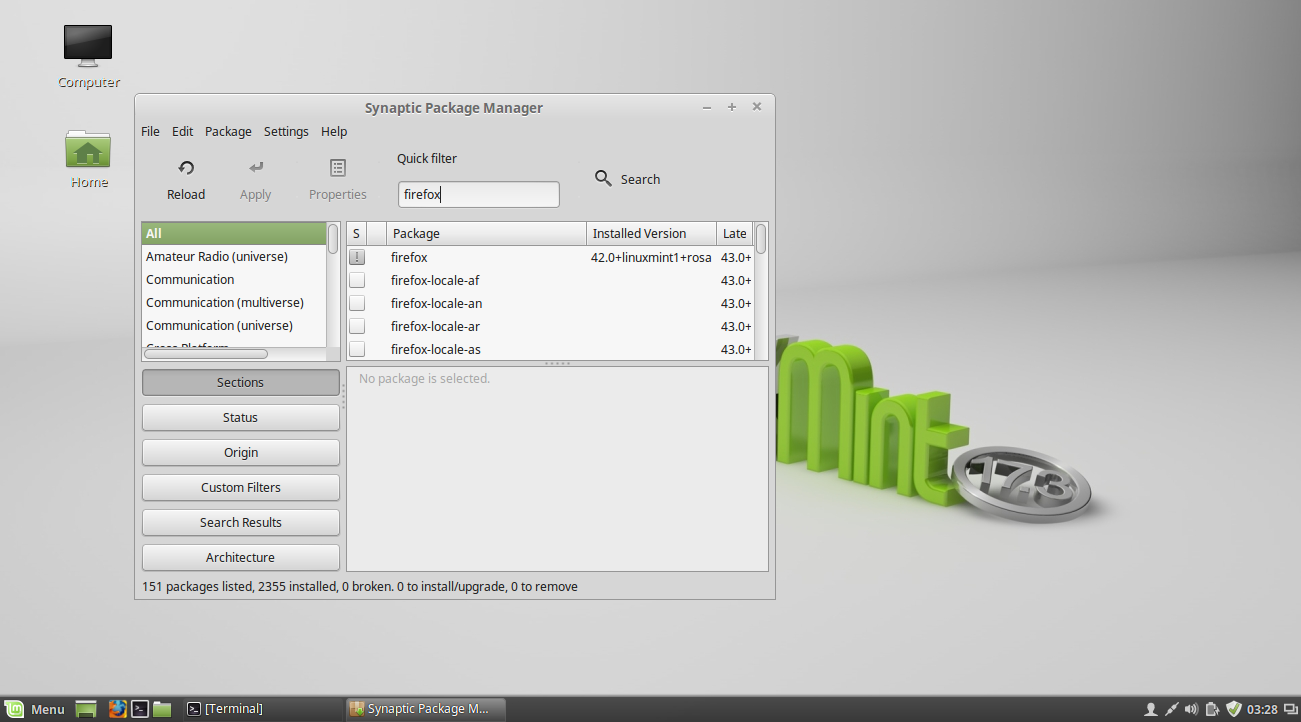Click the Custom Filters button
1301x722 pixels.
pyautogui.click(x=241, y=487)
